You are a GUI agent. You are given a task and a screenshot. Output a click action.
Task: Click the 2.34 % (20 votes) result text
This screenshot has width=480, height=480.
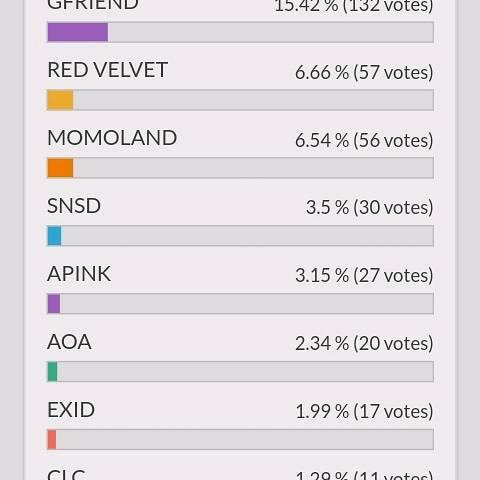(x=364, y=343)
